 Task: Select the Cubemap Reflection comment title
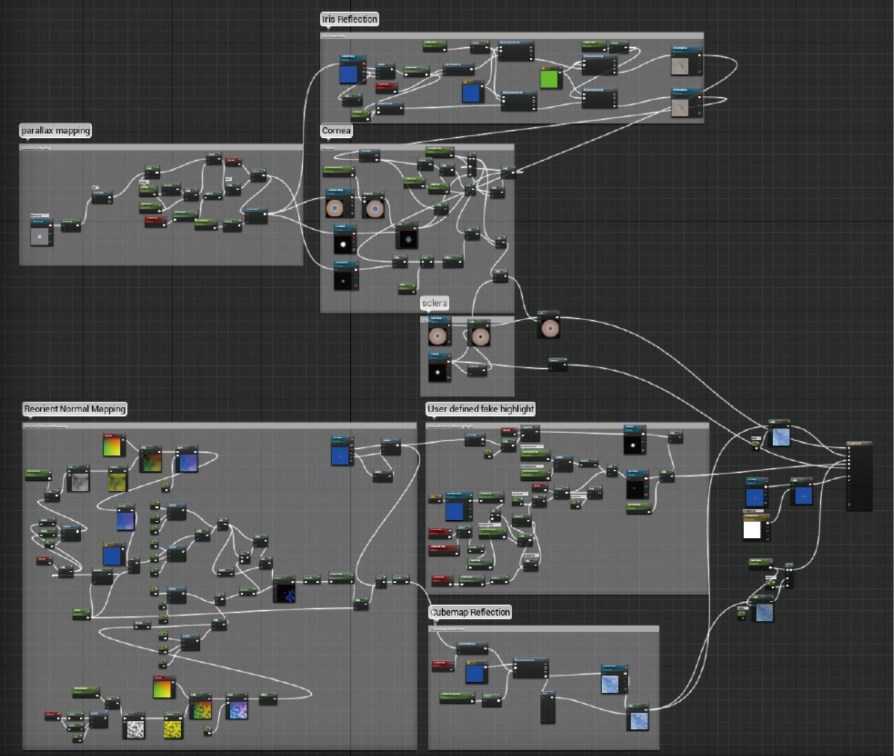click(x=470, y=612)
